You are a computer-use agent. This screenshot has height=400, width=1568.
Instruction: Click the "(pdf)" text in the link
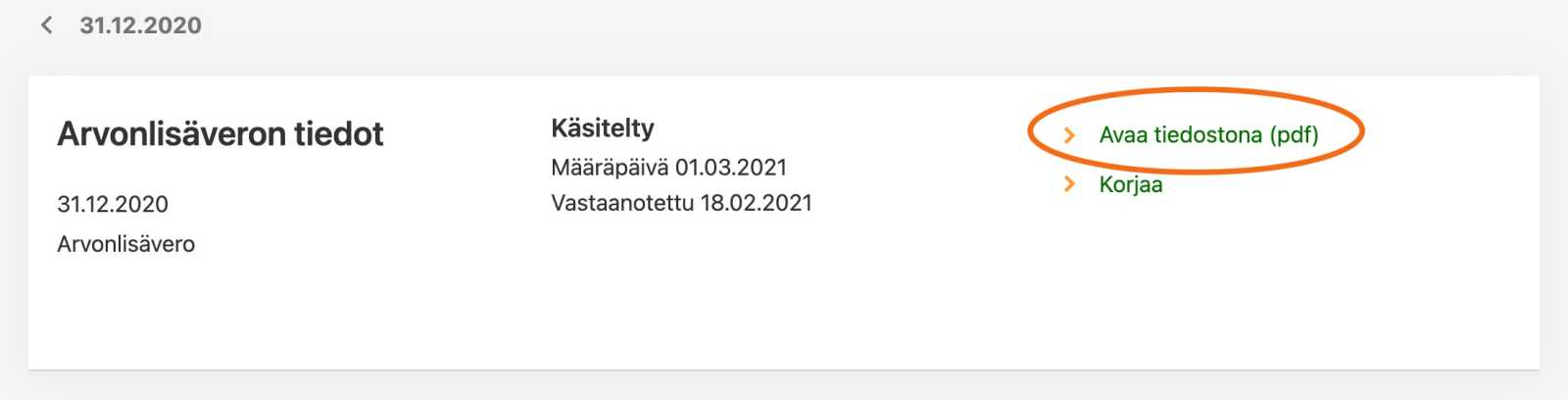pyautogui.click(x=1294, y=135)
